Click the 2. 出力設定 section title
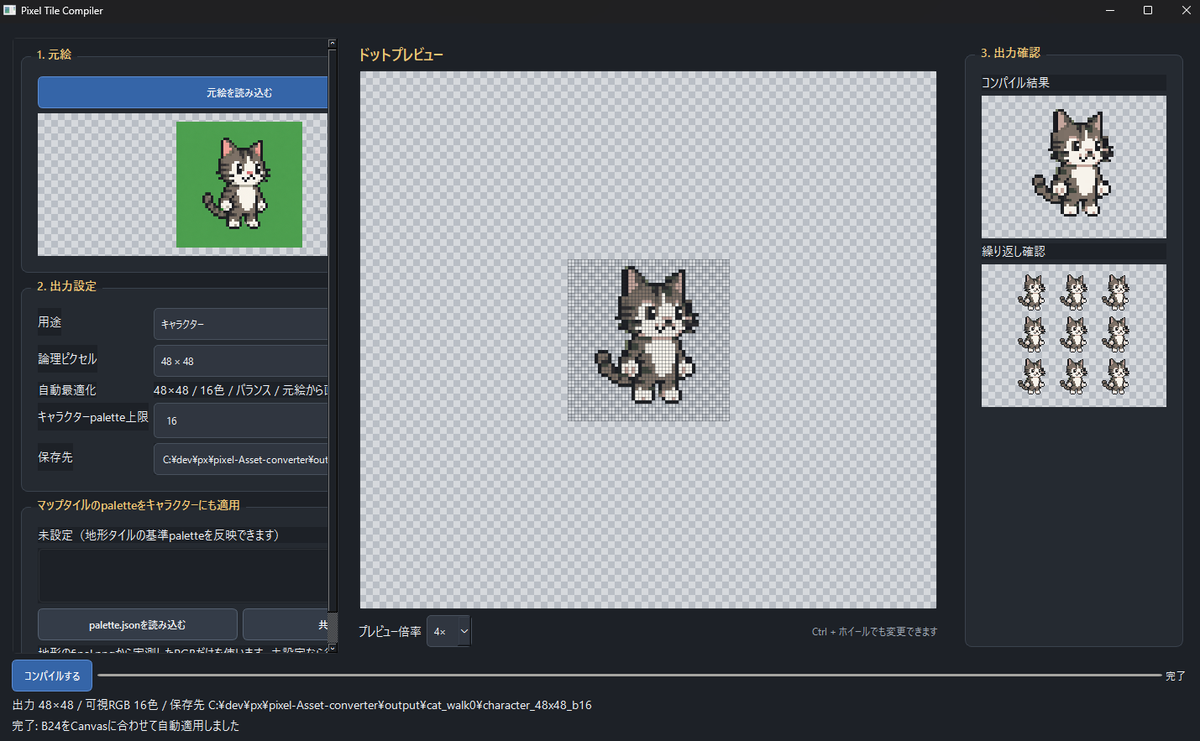The width and height of the screenshot is (1200, 741). (x=67, y=286)
